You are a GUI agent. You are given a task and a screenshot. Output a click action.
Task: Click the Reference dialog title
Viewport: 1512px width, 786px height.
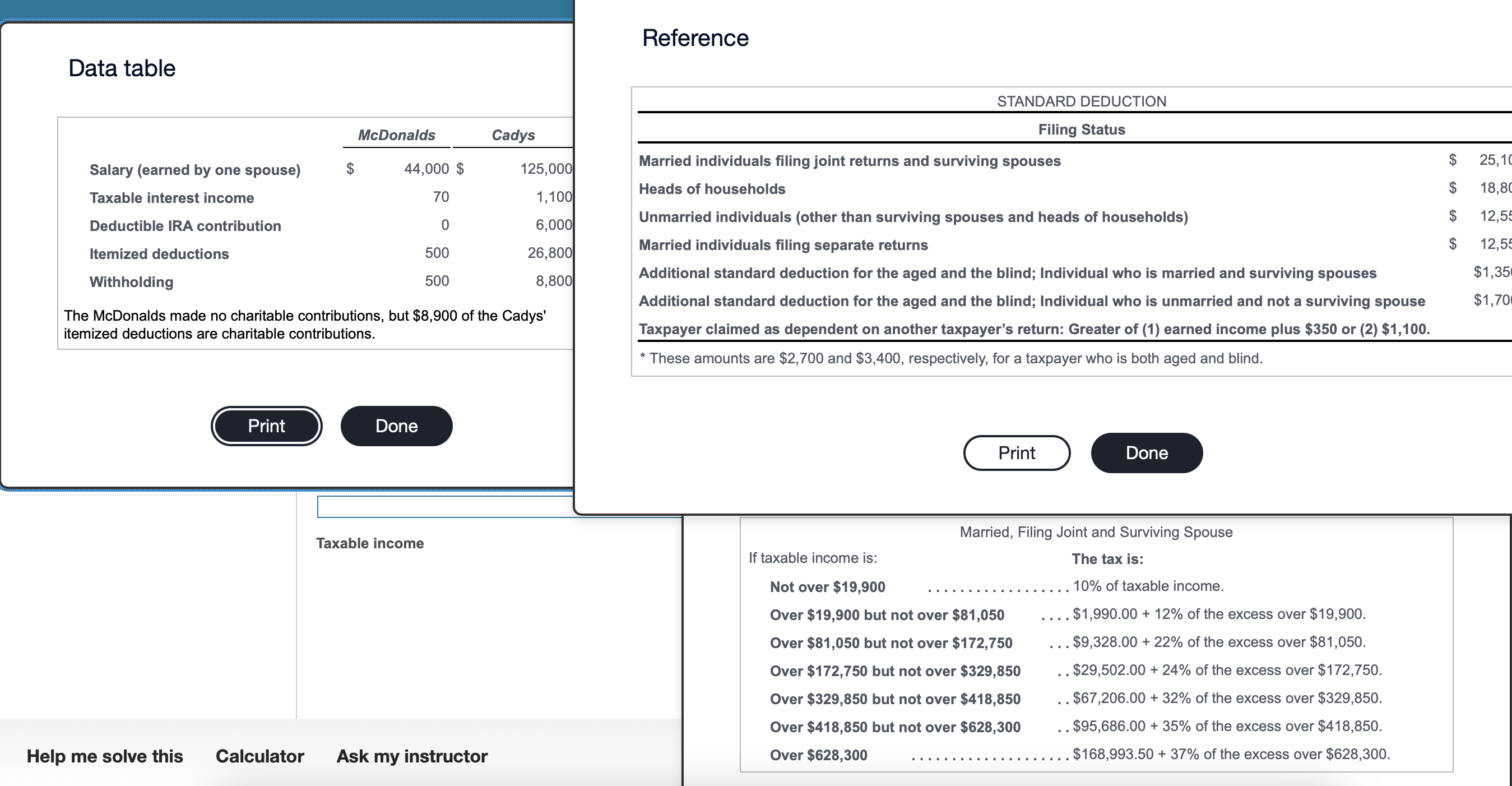695,37
